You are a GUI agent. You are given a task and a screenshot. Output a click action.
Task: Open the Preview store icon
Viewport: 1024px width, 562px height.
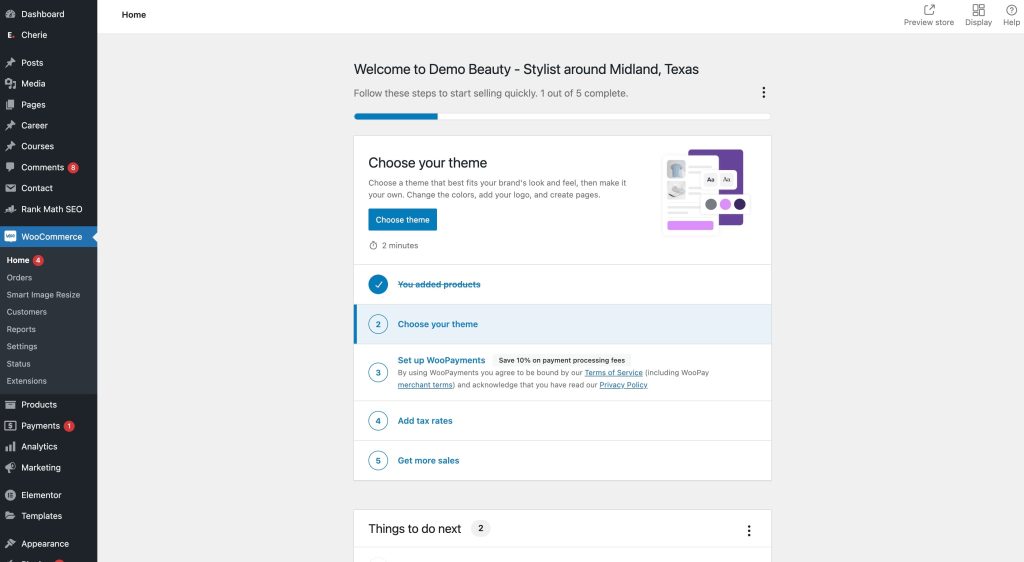928,10
